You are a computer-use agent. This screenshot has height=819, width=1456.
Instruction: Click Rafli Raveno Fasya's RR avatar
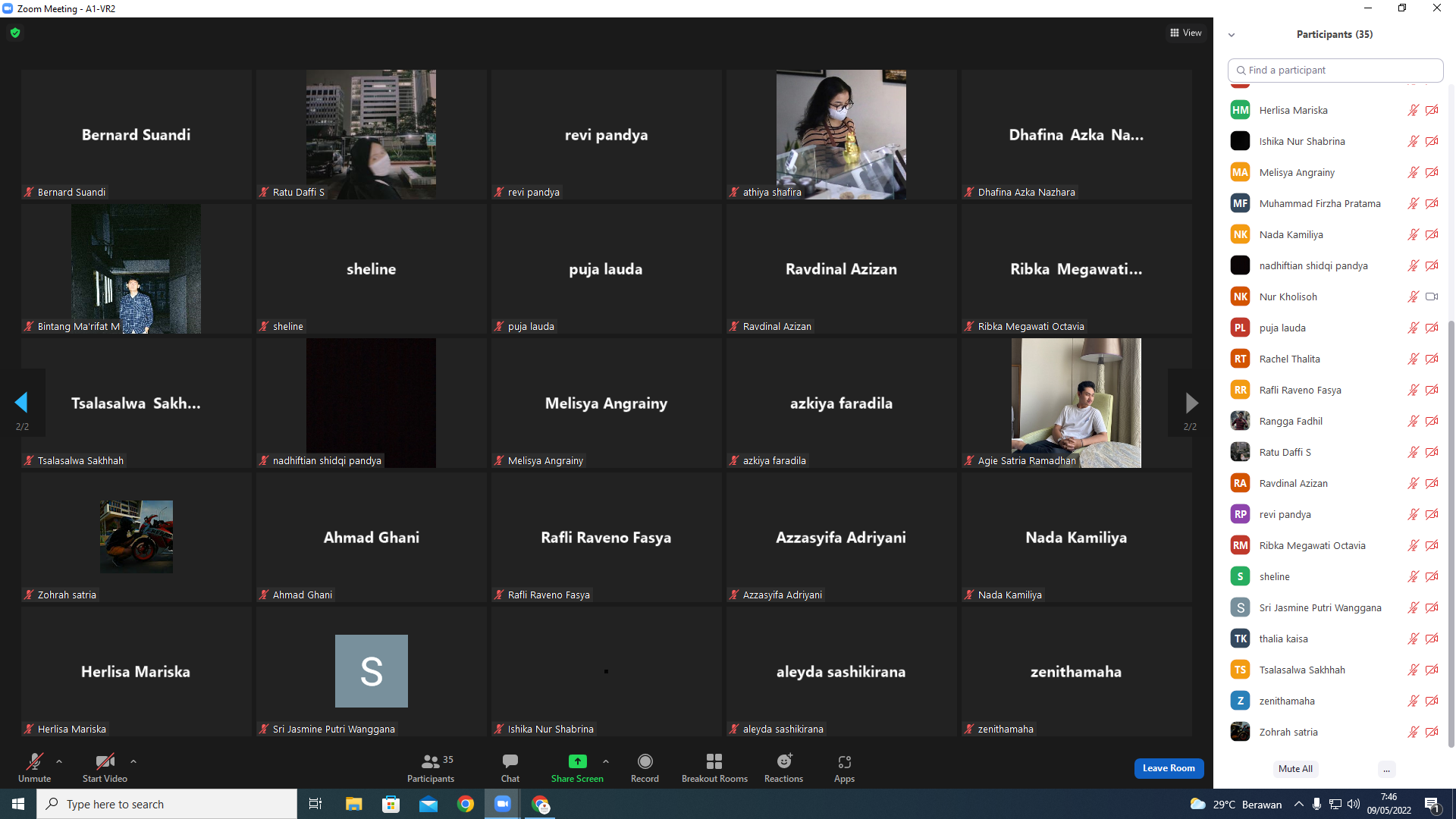click(1240, 391)
